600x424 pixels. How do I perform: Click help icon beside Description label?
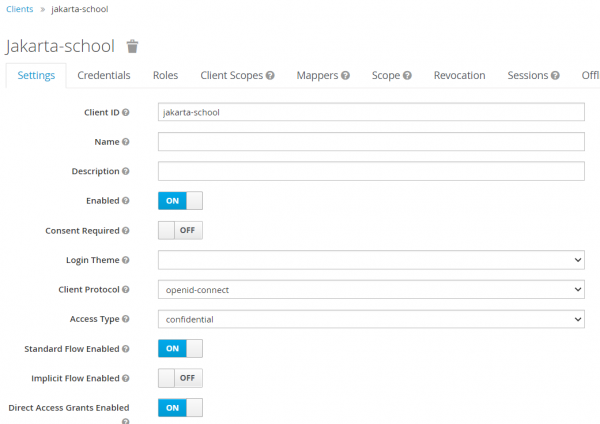click(x=126, y=172)
